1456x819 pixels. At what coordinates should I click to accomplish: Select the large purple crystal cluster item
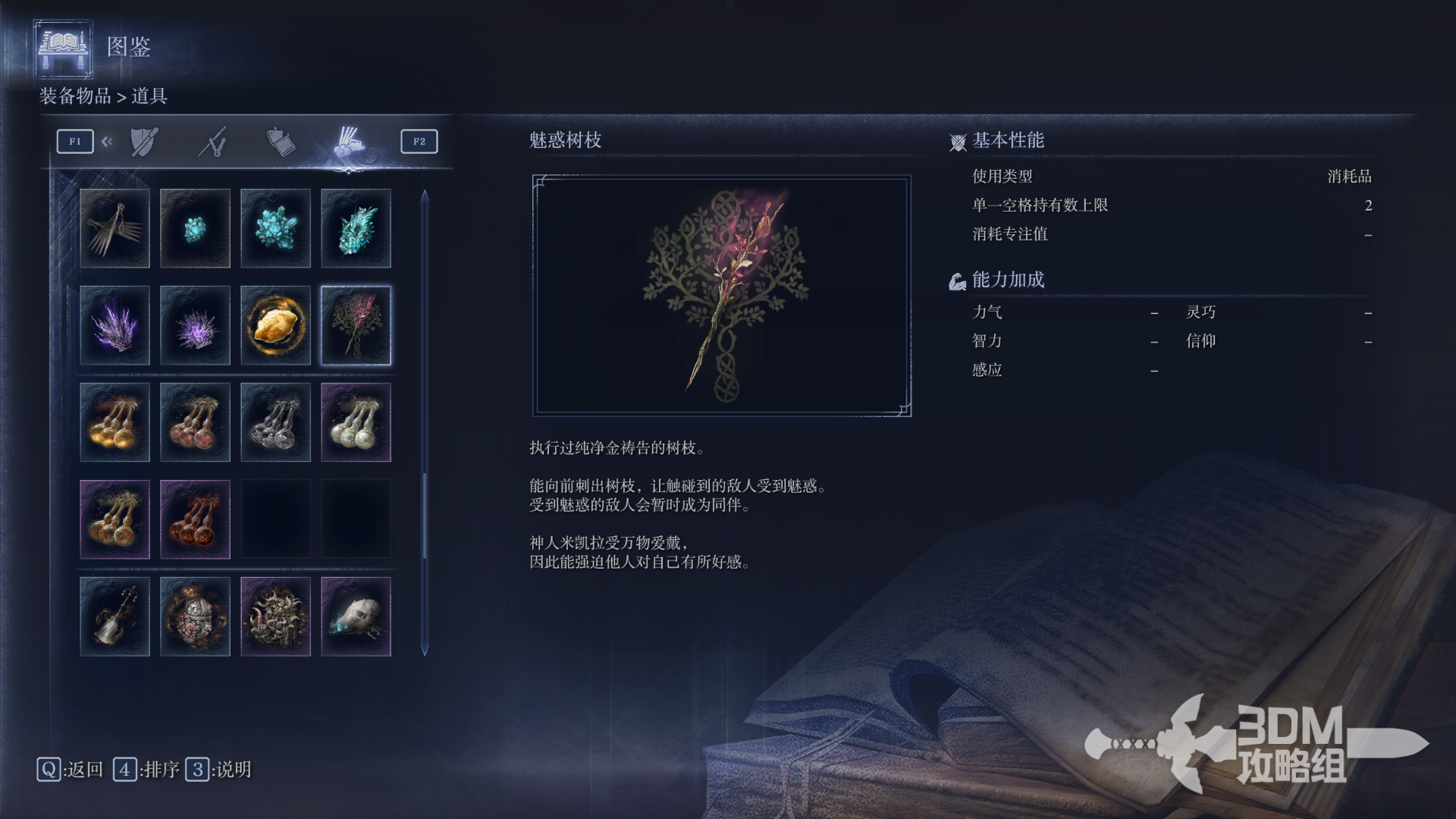tap(115, 325)
